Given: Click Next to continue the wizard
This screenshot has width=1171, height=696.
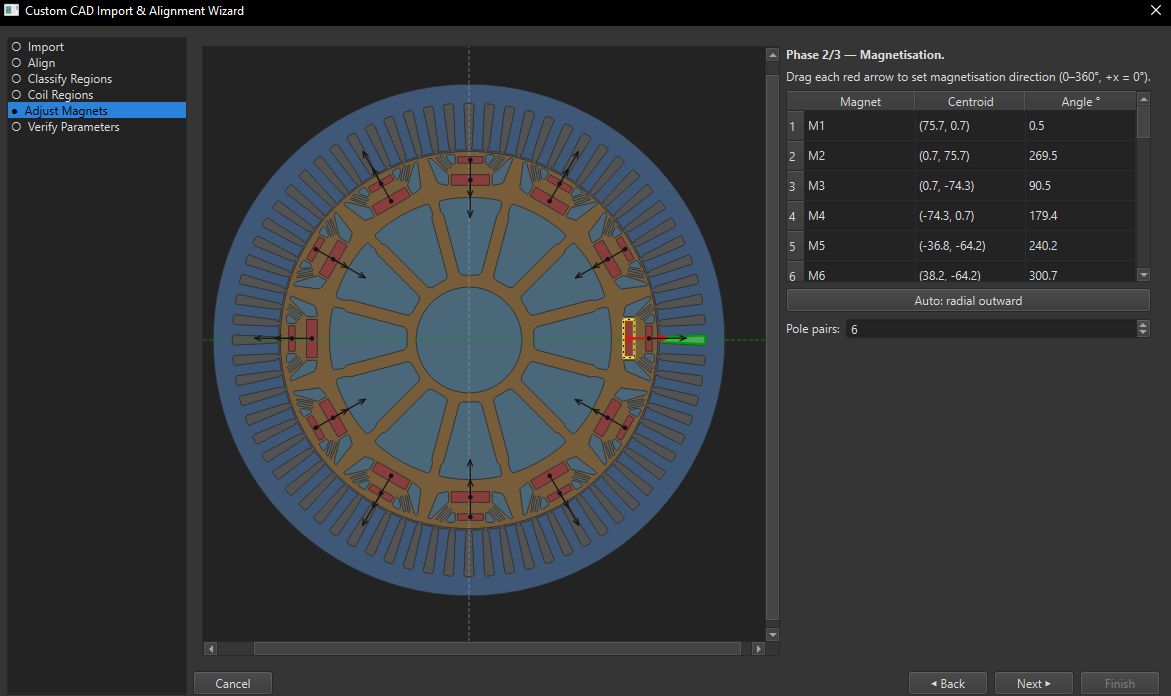Looking at the screenshot, I should pos(1034,683).
